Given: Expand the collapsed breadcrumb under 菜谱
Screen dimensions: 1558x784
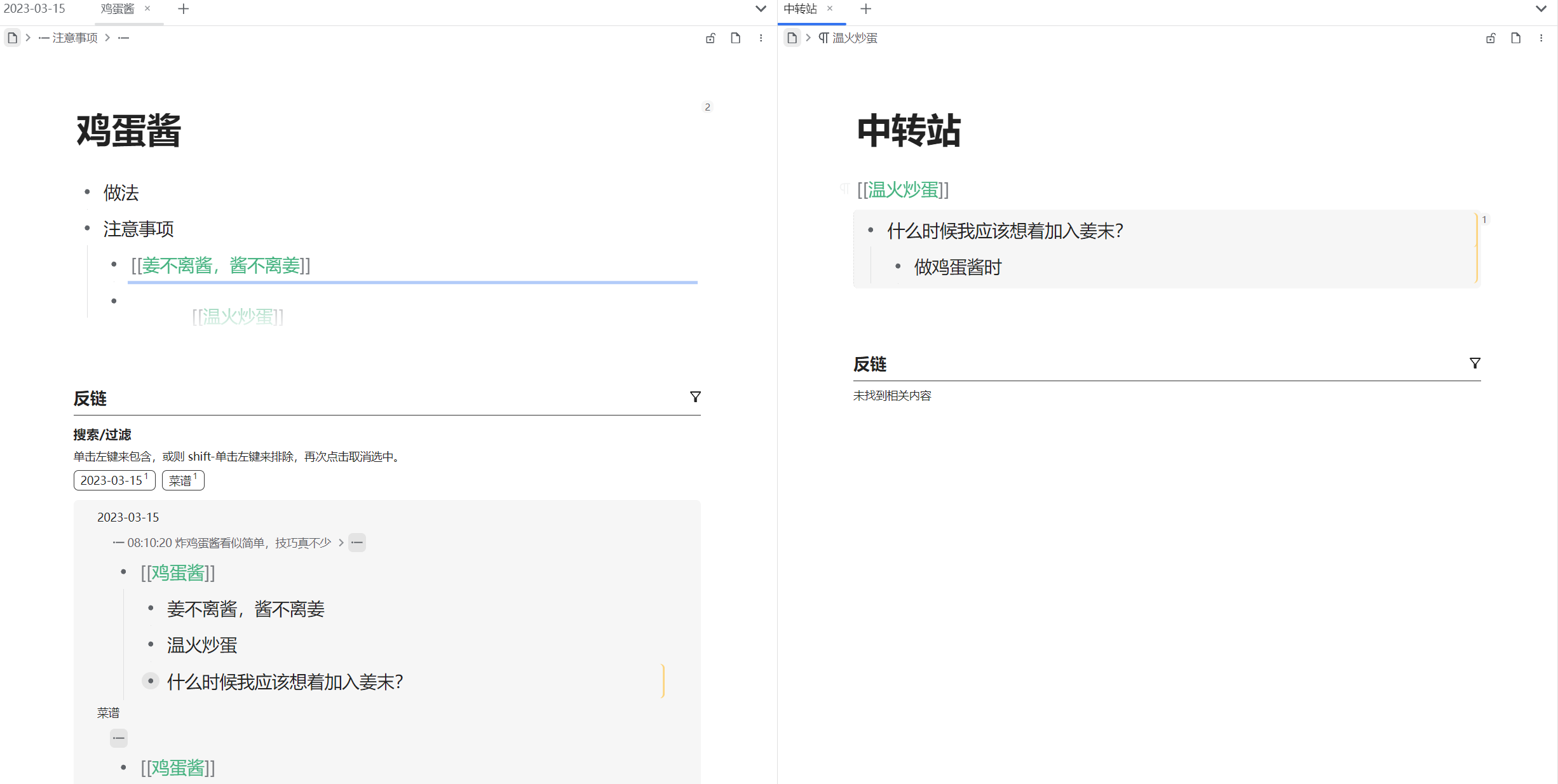Looking at the screenshot, I should (x=119, y=738).
